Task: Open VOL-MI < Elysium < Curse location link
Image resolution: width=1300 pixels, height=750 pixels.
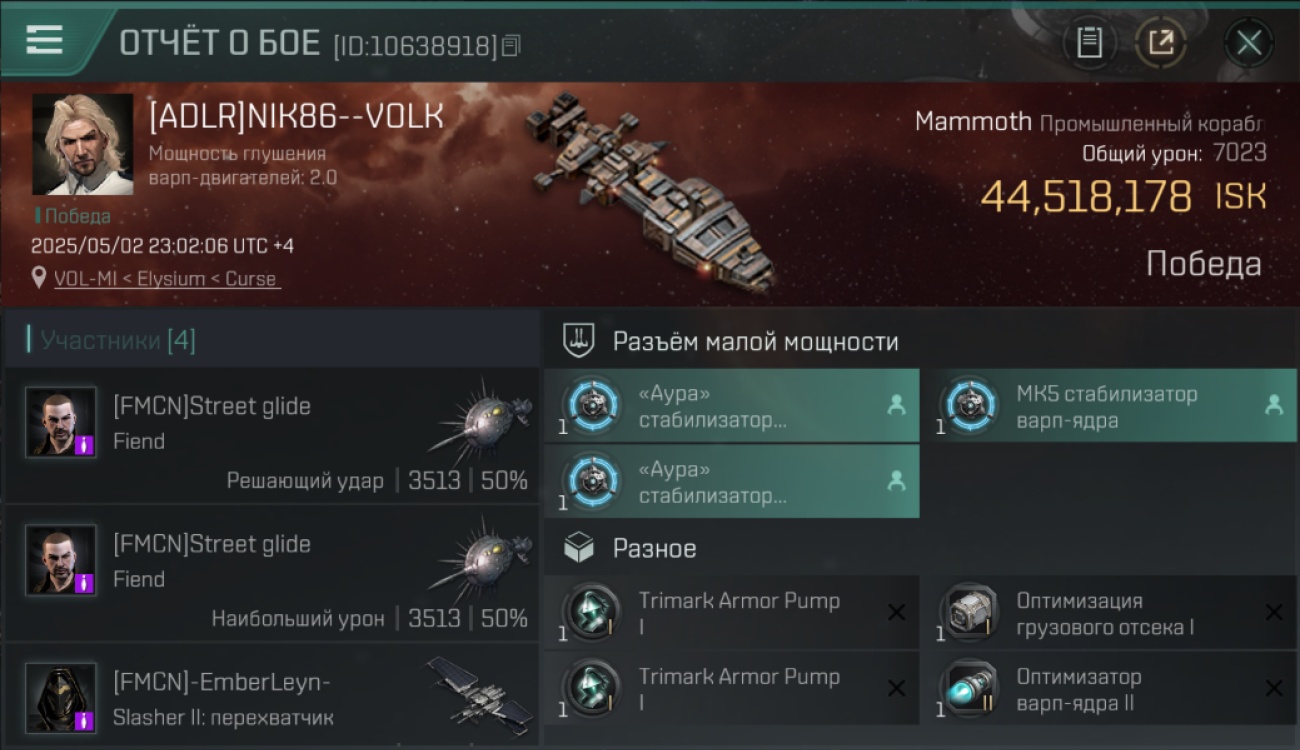Action: pyautogui.click(x=166, y=279)
